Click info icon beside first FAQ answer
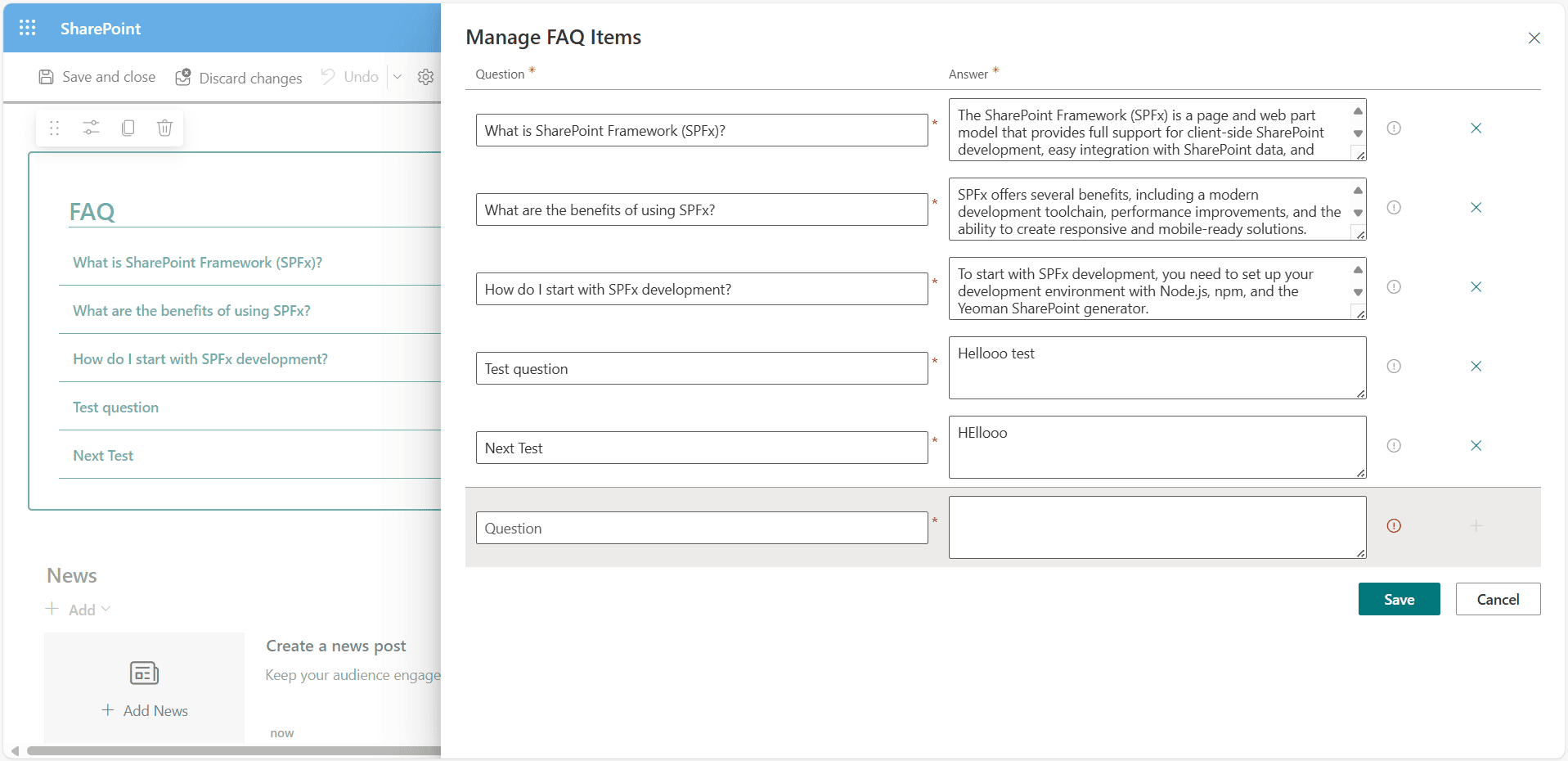The image size is (1568, 761). tap(1394, 128)
